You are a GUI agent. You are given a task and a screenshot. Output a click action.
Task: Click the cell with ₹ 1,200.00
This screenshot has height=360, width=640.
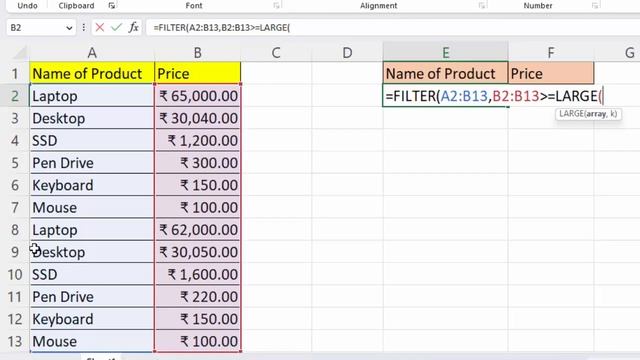pos(198,140)
